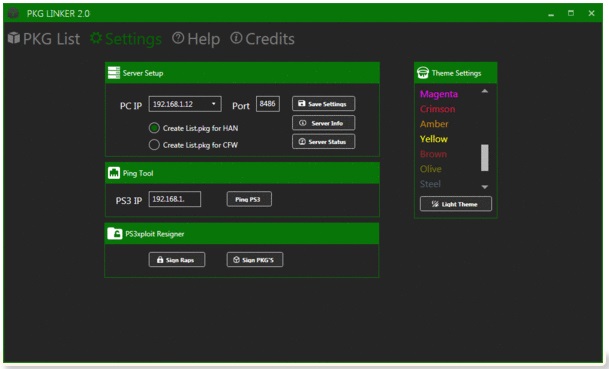Select Create List.pkg for CFW option
609x369 pixels.
point(154,145)
